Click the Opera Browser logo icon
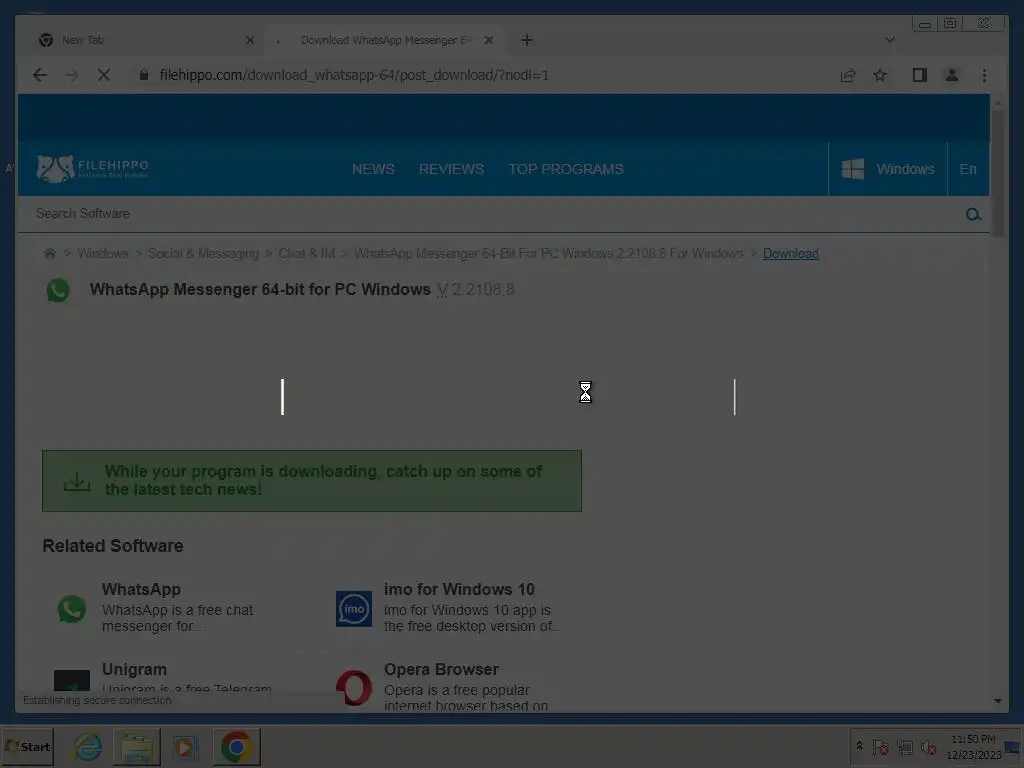The image size is (1024, 768). [x=354, y=688]
